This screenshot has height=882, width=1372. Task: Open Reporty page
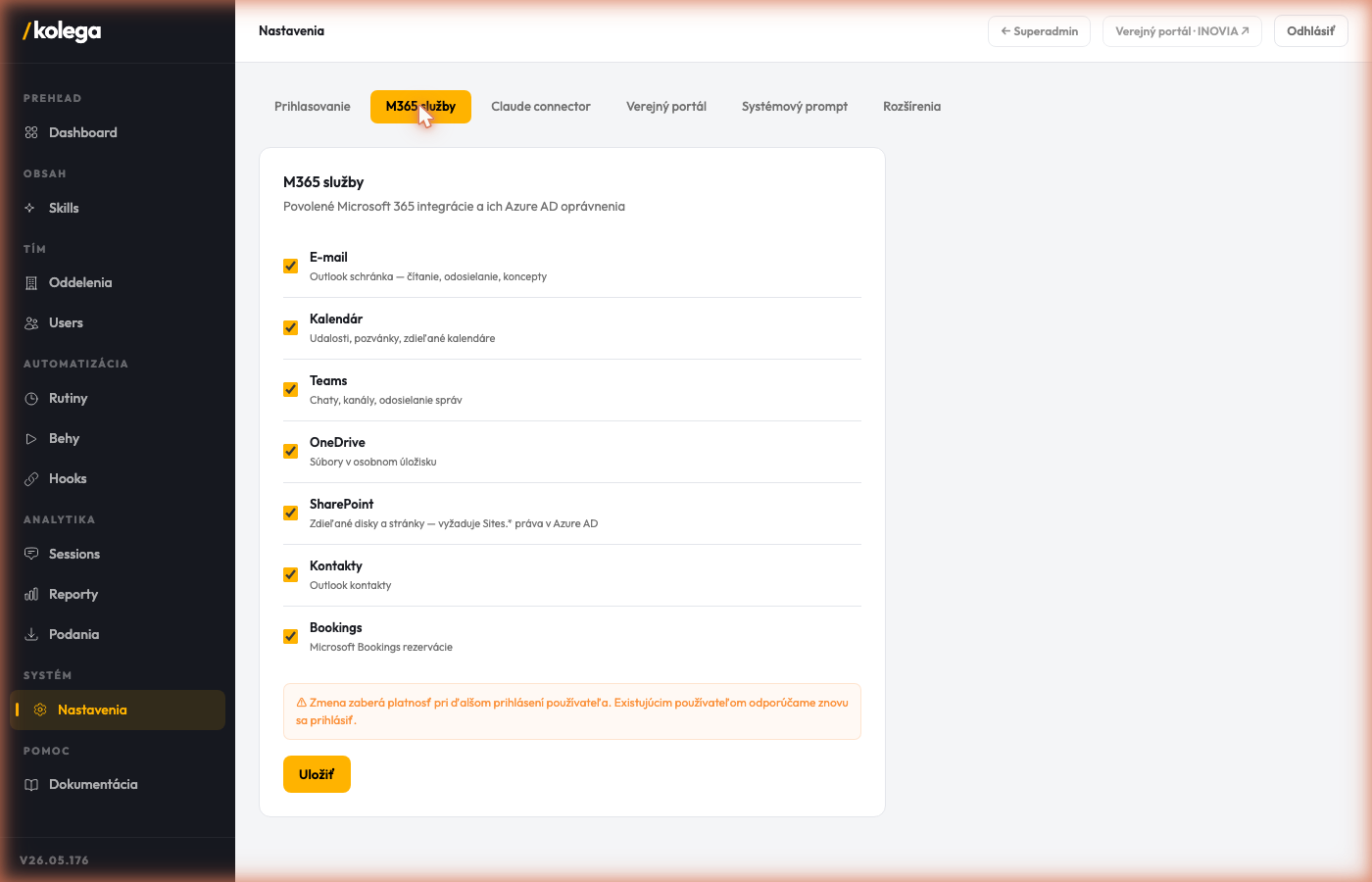point(118,594)
